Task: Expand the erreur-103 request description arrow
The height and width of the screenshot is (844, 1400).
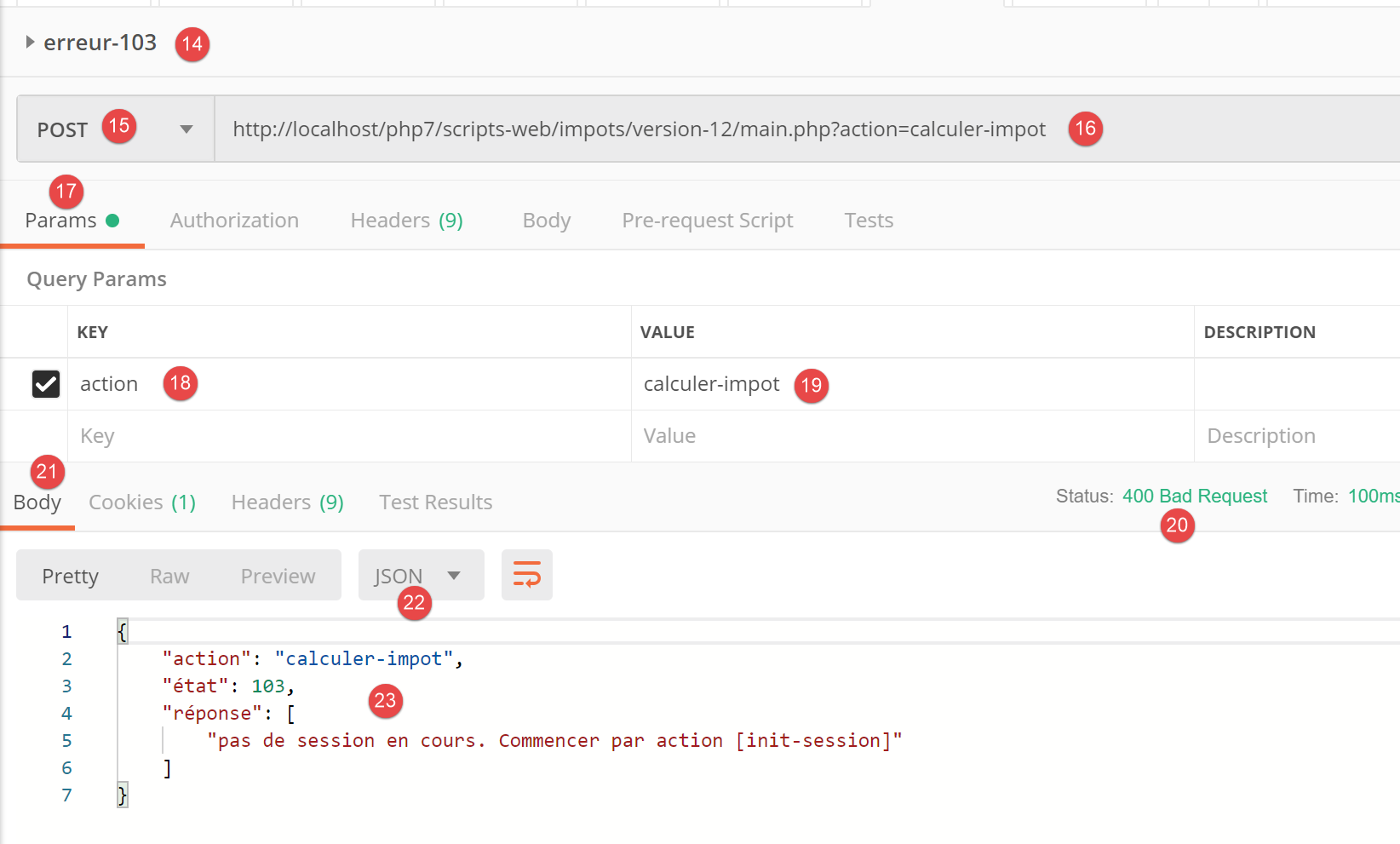Action: (x=30, y=43)
